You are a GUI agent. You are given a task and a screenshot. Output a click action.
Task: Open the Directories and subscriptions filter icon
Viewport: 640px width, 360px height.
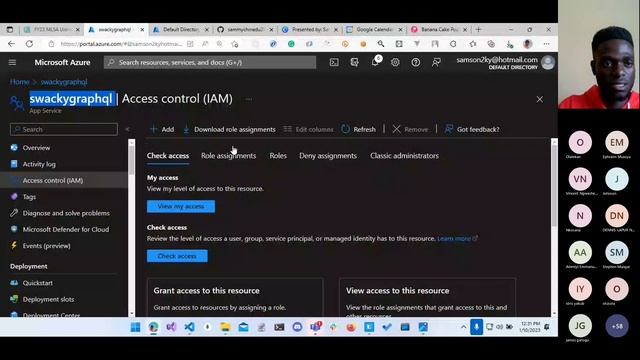click(354, 62)
